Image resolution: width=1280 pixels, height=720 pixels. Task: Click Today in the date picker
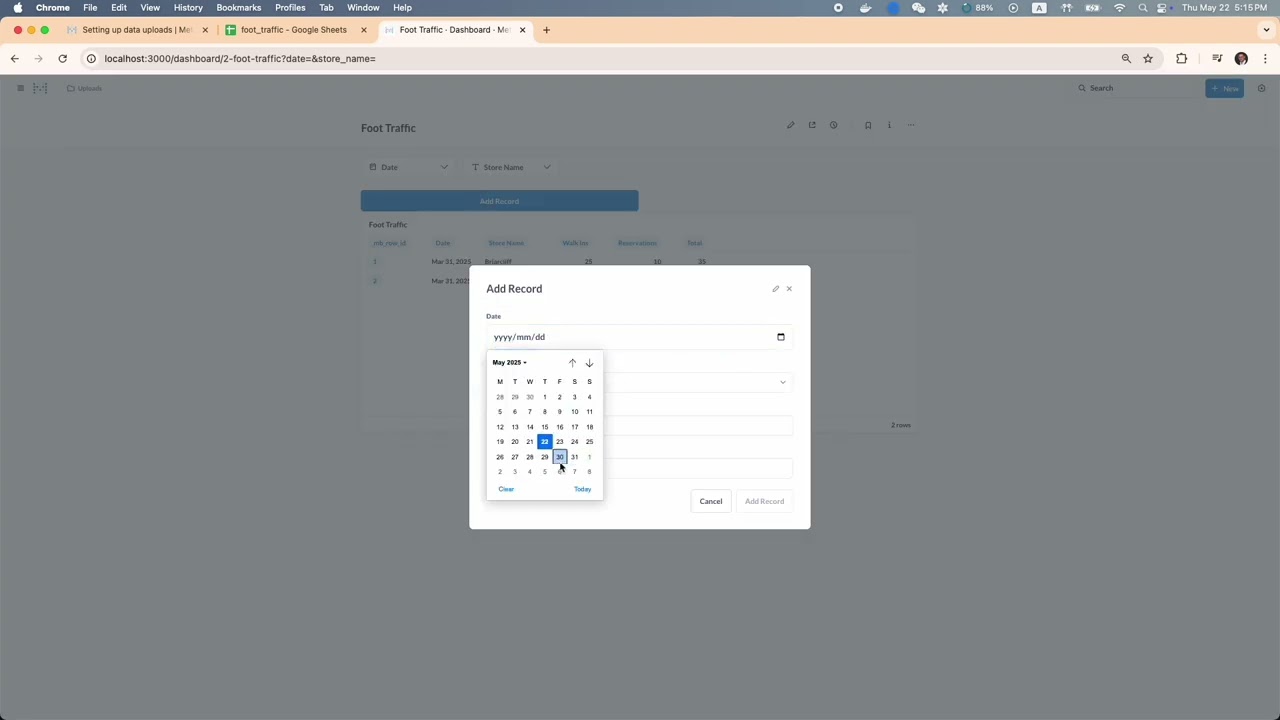click(x=582, y=489)
